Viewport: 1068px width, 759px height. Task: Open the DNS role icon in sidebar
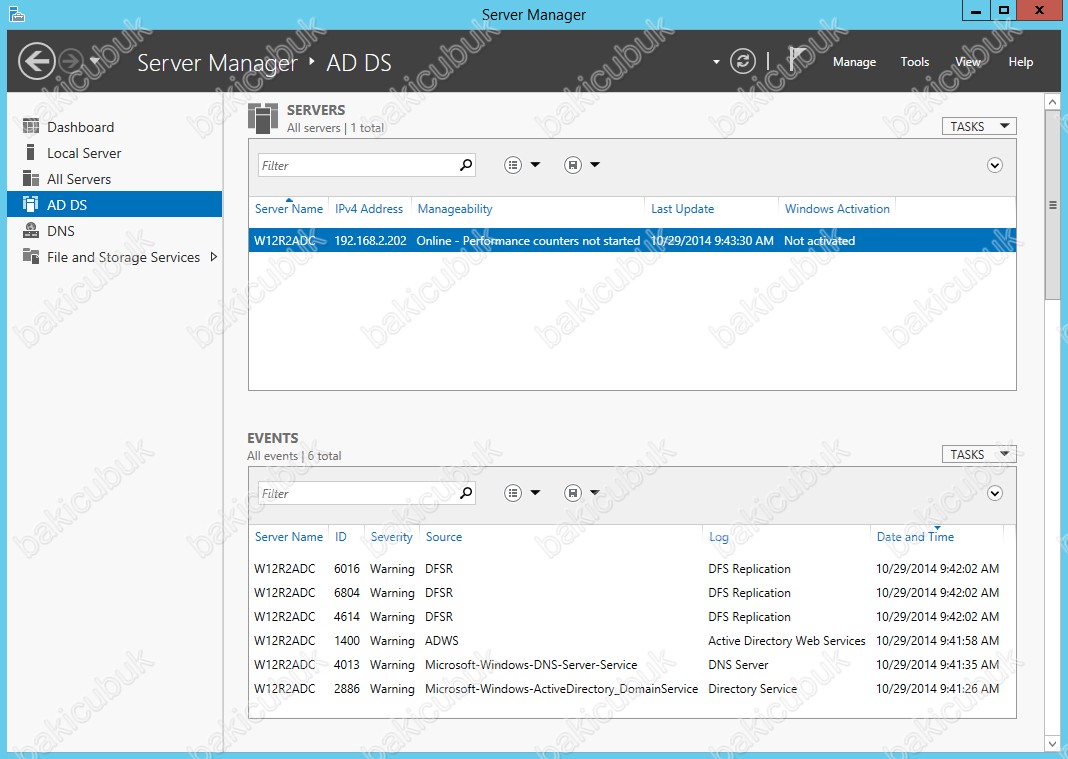31,231
